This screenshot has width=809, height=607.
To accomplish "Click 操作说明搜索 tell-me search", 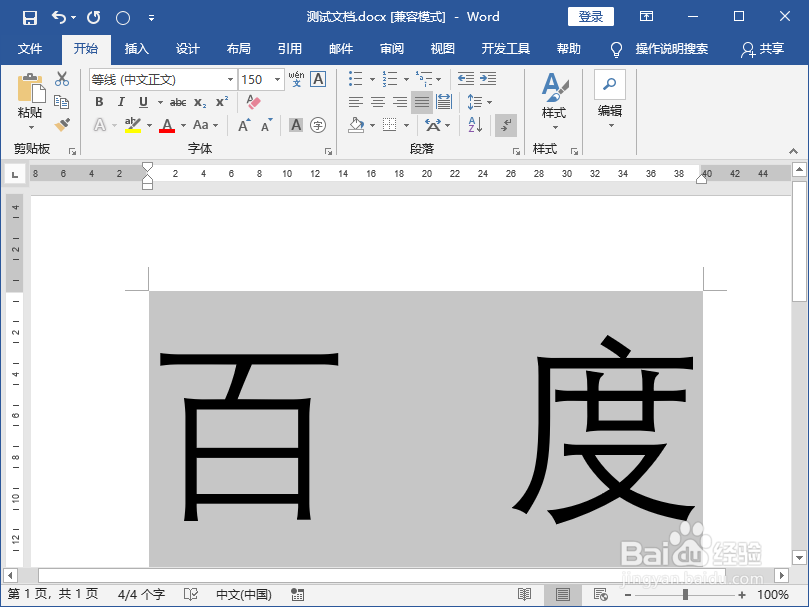I will 672,49.
